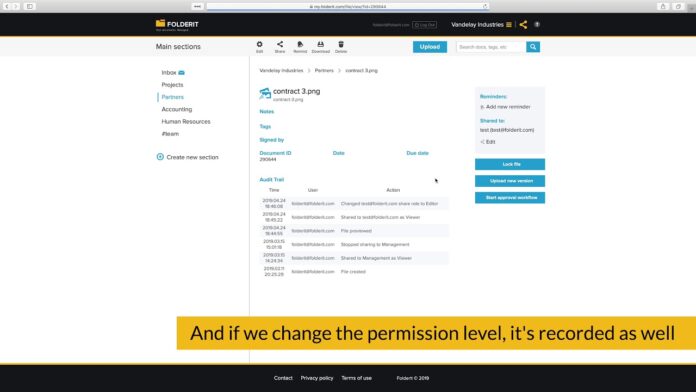696x392 pixels.
Task: Click the Download icon in toolbar
Action: [320, 44]
